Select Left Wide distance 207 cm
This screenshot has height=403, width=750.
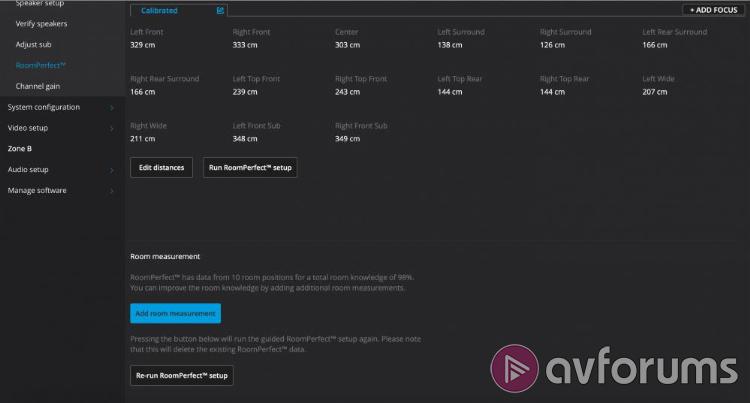point(655,92)
